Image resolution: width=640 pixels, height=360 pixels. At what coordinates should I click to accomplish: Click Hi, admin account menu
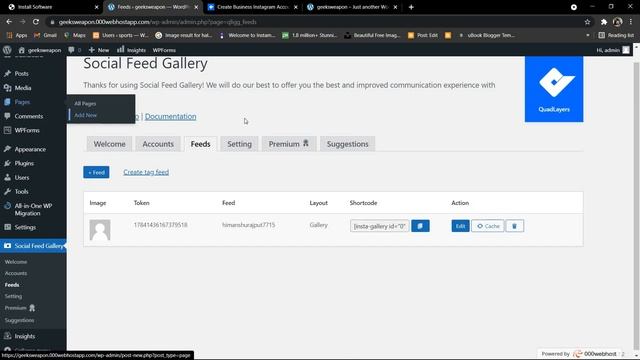(x=613, y=50)
